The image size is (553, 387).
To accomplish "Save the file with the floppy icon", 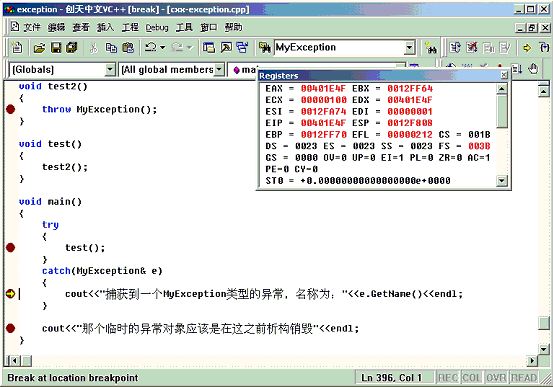I will 56,47.
